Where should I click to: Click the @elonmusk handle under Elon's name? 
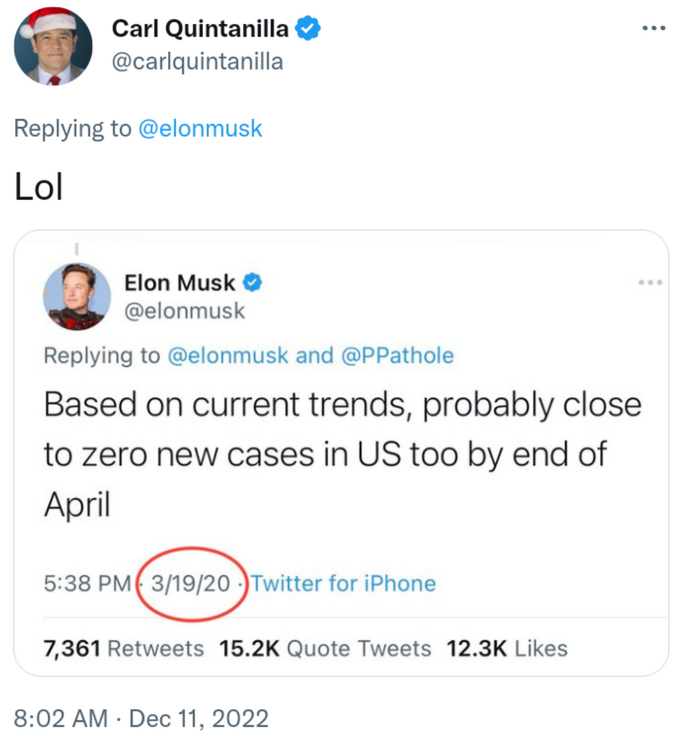[x=184, y=311]
